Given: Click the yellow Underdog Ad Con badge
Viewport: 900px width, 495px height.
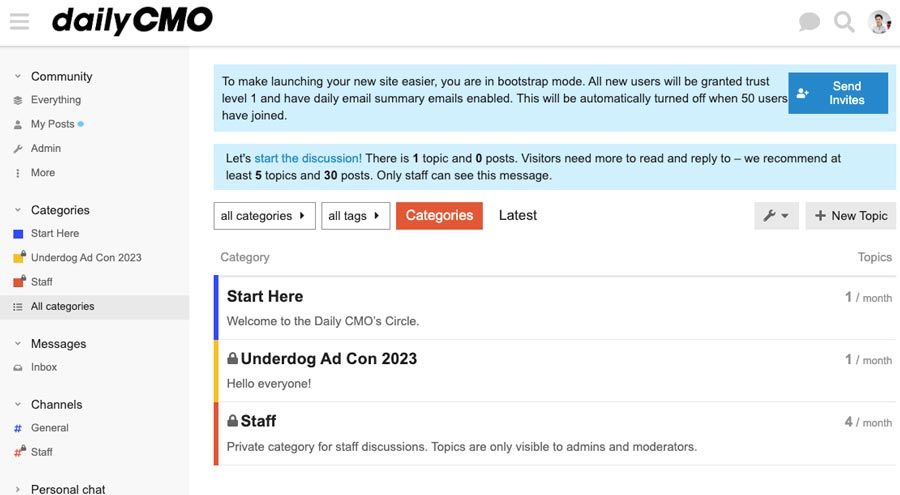Looking at the screenshot, I should tap(19, 257).
